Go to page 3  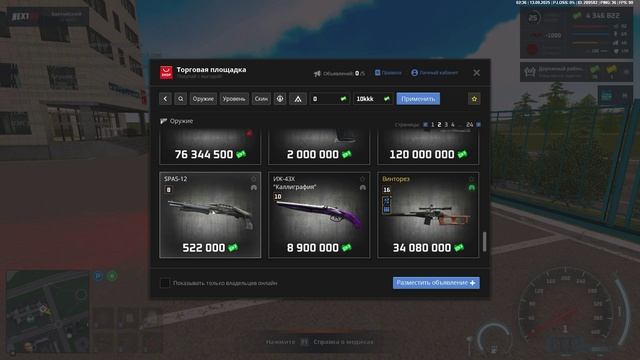click(x=446, y=124)
